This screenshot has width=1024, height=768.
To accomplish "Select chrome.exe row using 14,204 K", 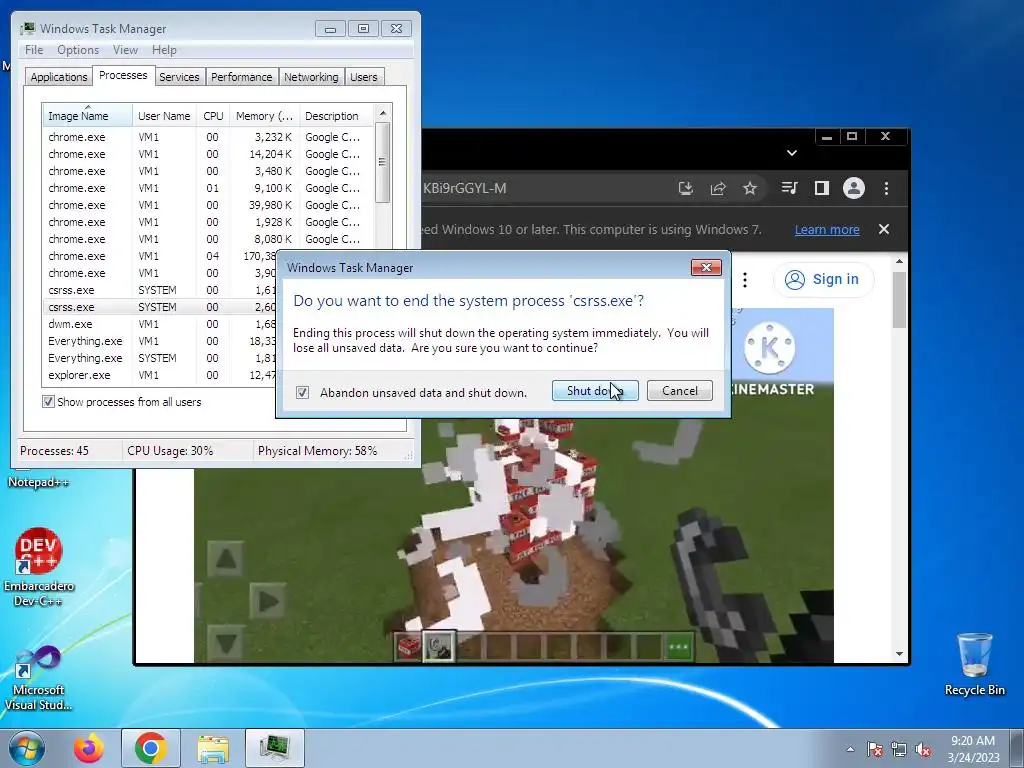I will pyautogui.click(x=208, y=154).
